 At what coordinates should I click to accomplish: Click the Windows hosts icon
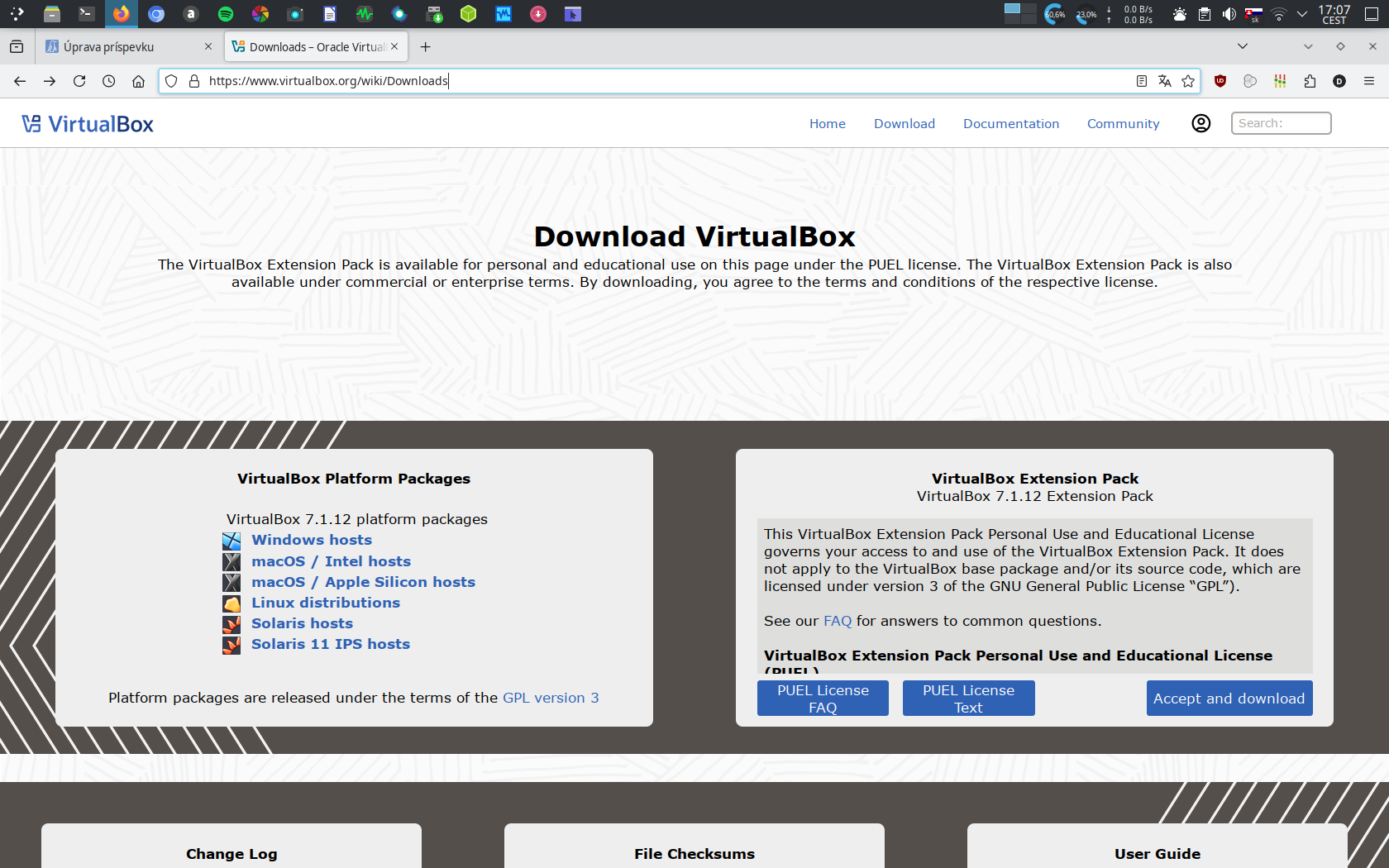point(231,541)
